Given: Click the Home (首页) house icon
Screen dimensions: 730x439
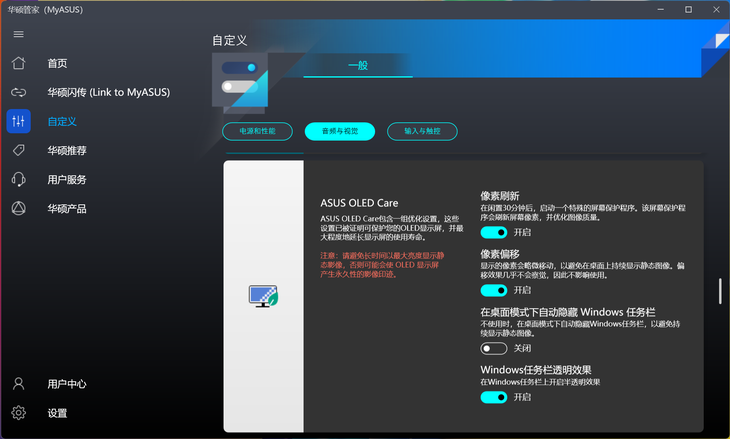Looking at the screenshot, I should (x=19, y=63).
